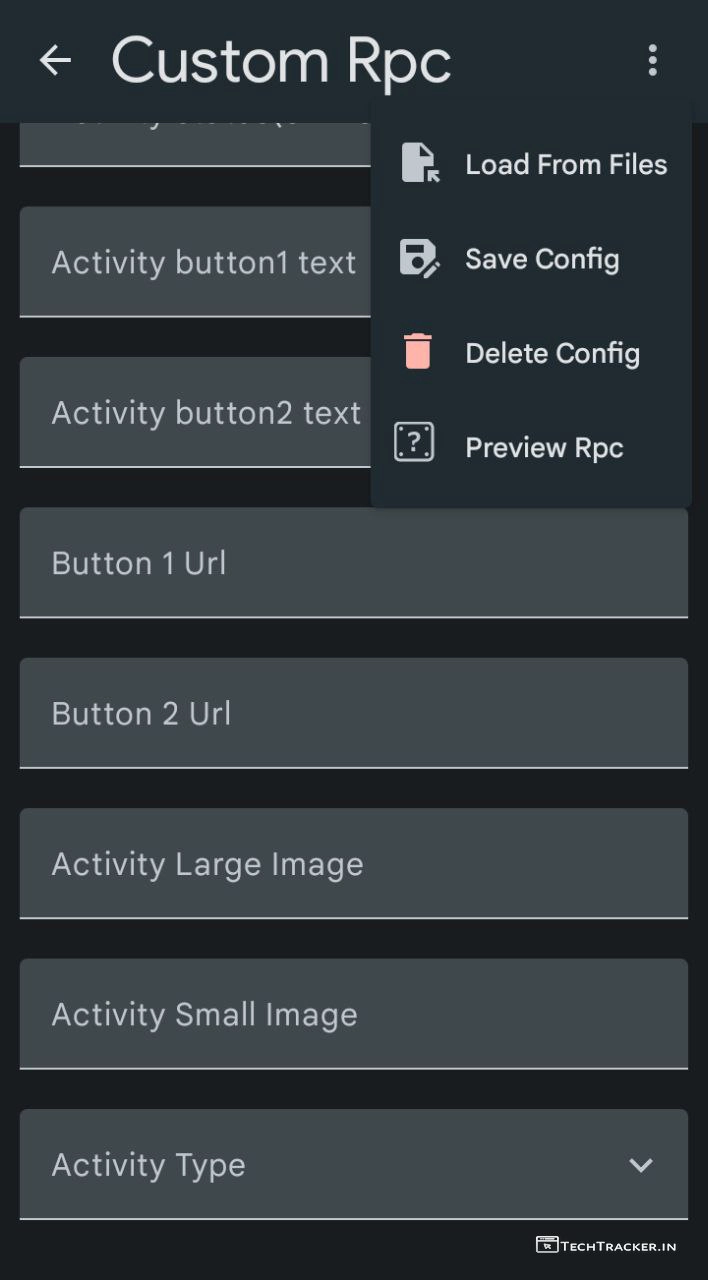Click the Button 1 Url field
This screenshot has height=1280, width=708.
tap(353, 563)
